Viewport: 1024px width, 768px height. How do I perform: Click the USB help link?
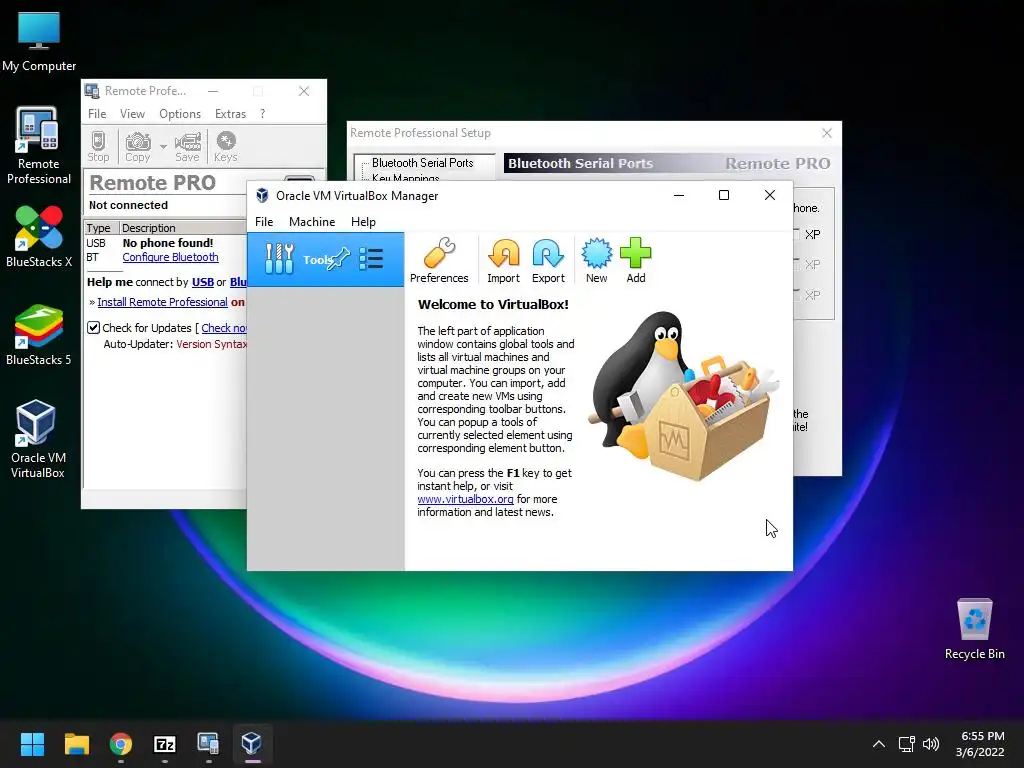(x=202, y=282)
